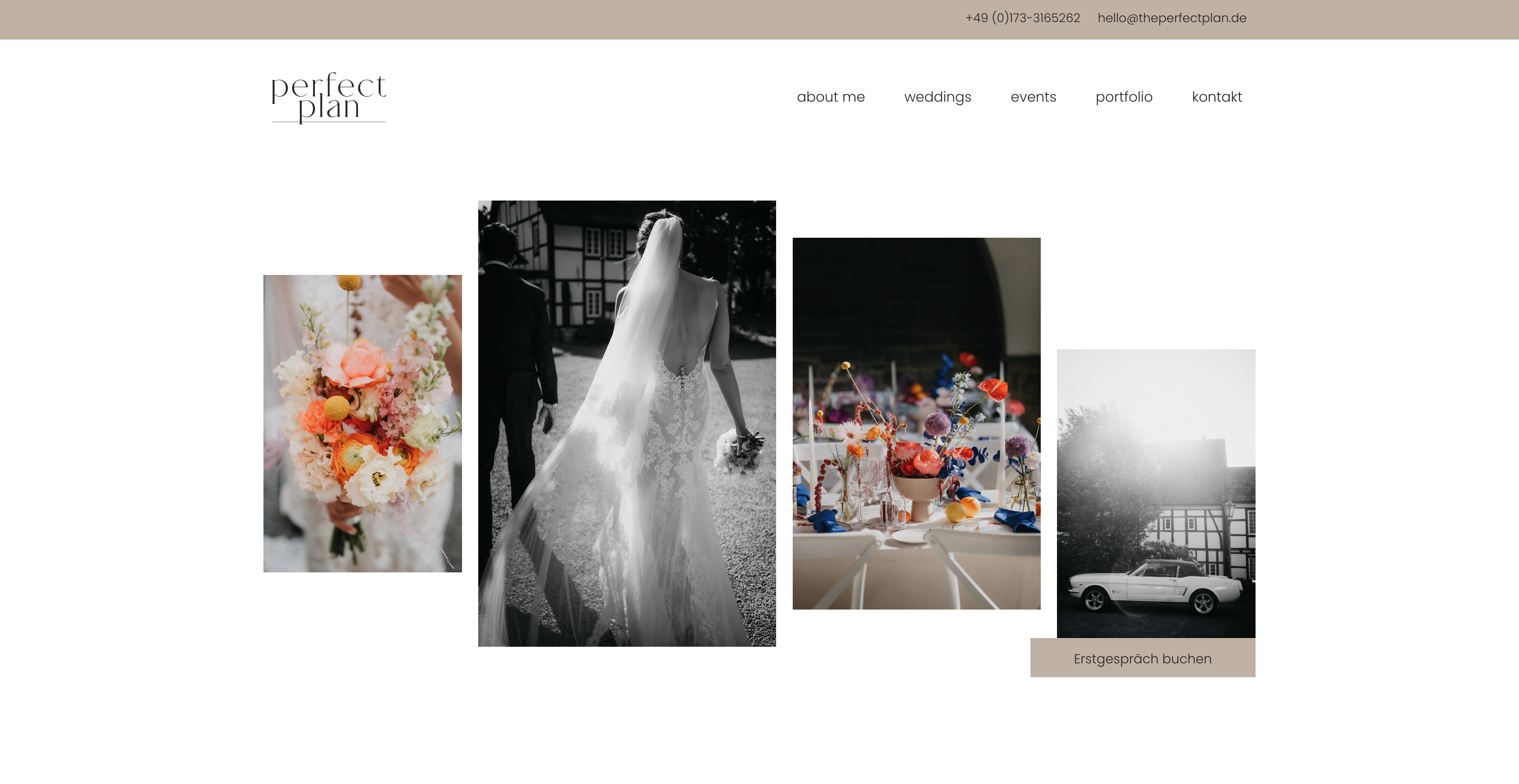Viewport: 1519px width, 784px height.
Task: Navigate to the kontakt page
Action: coord(1216,97)
